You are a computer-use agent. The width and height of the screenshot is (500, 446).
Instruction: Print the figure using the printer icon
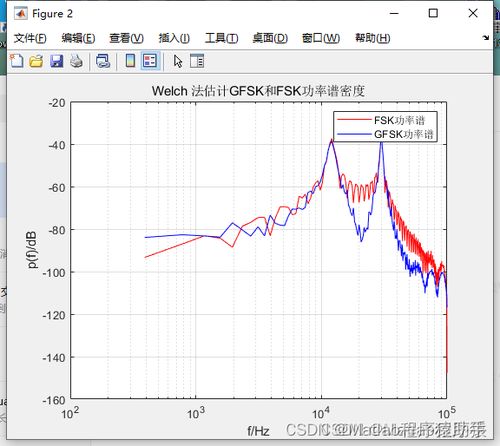pos(77,61)
